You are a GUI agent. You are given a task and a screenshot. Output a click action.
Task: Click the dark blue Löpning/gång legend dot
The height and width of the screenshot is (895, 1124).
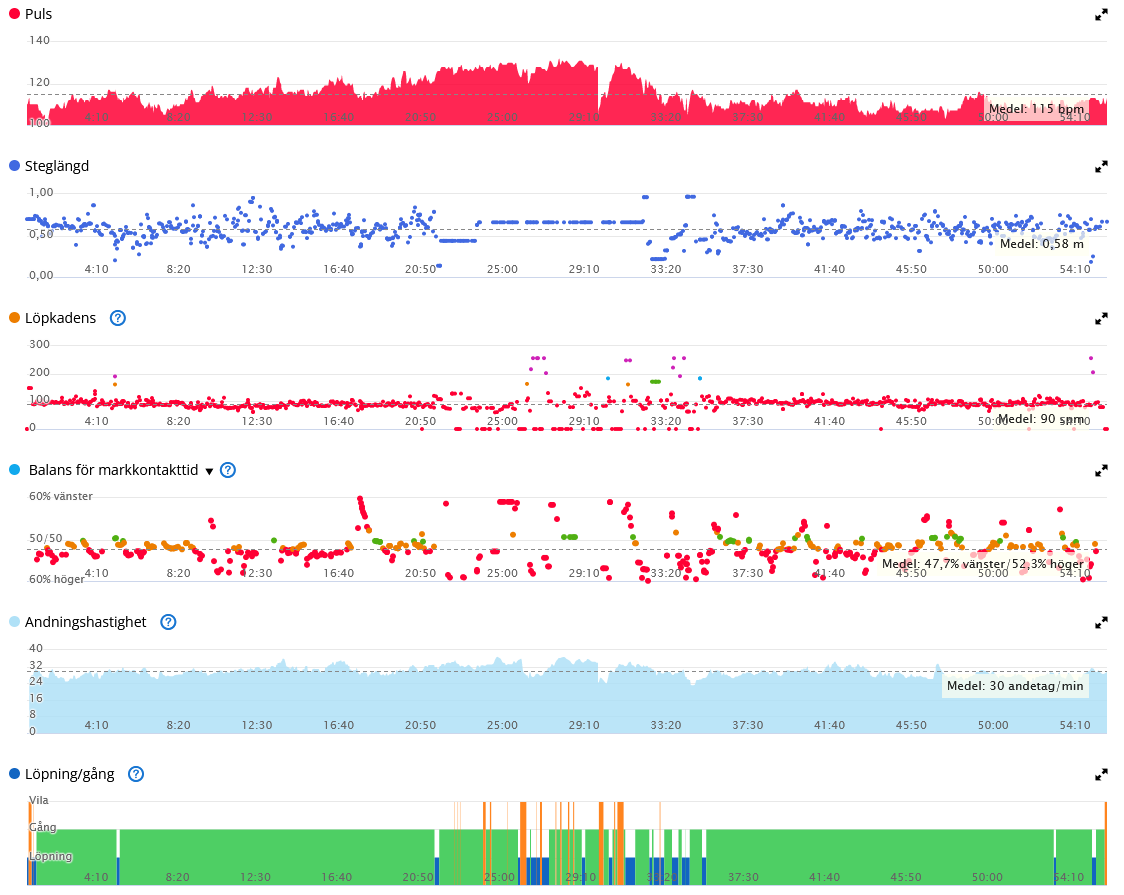click(x=14, y=773)
